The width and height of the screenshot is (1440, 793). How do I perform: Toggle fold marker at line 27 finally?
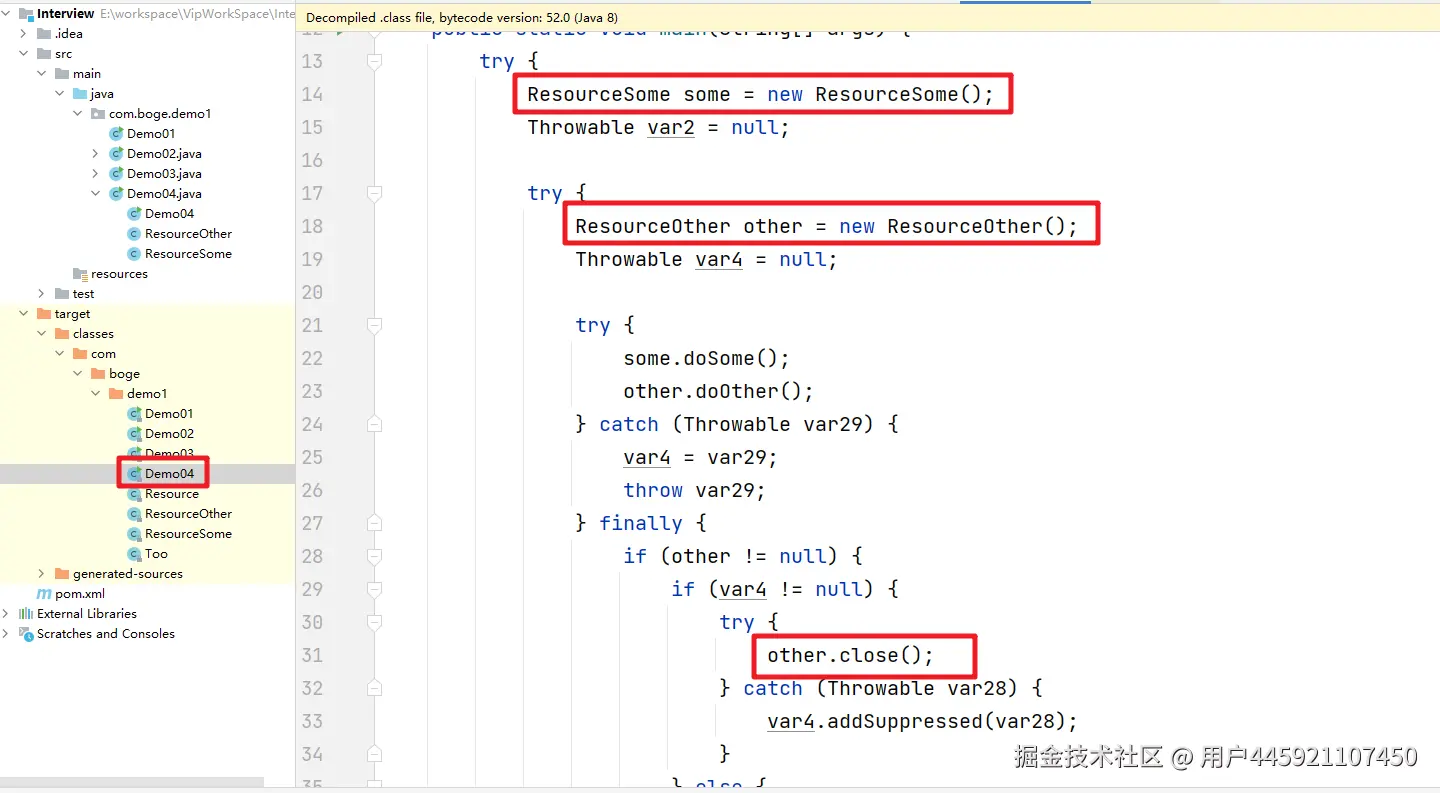[x=374, y=523]
